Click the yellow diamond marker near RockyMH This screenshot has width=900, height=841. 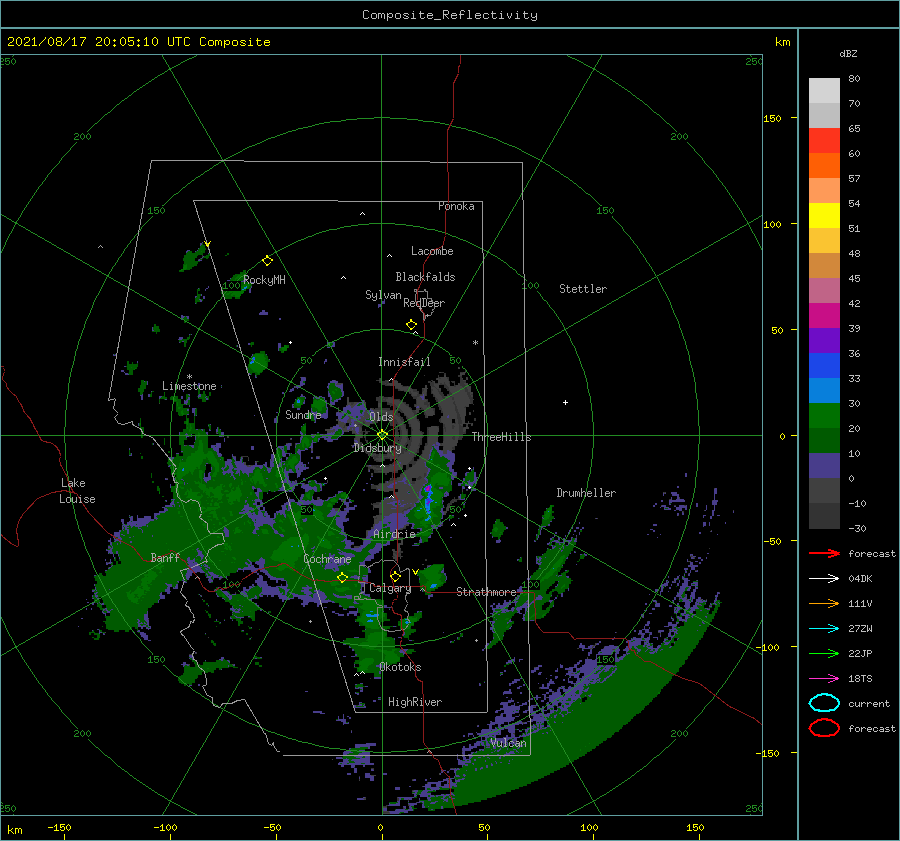point(267,261)
